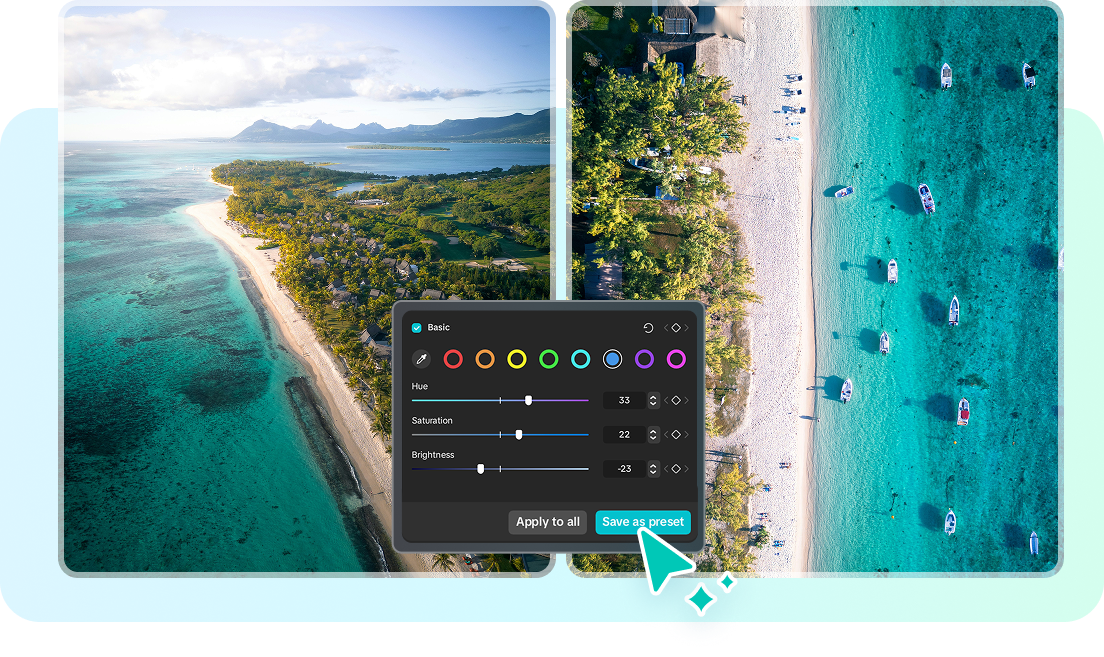Click the Hue slider handle
Viewport: 1104px width, 657px height.
click(x=528, y=399)
